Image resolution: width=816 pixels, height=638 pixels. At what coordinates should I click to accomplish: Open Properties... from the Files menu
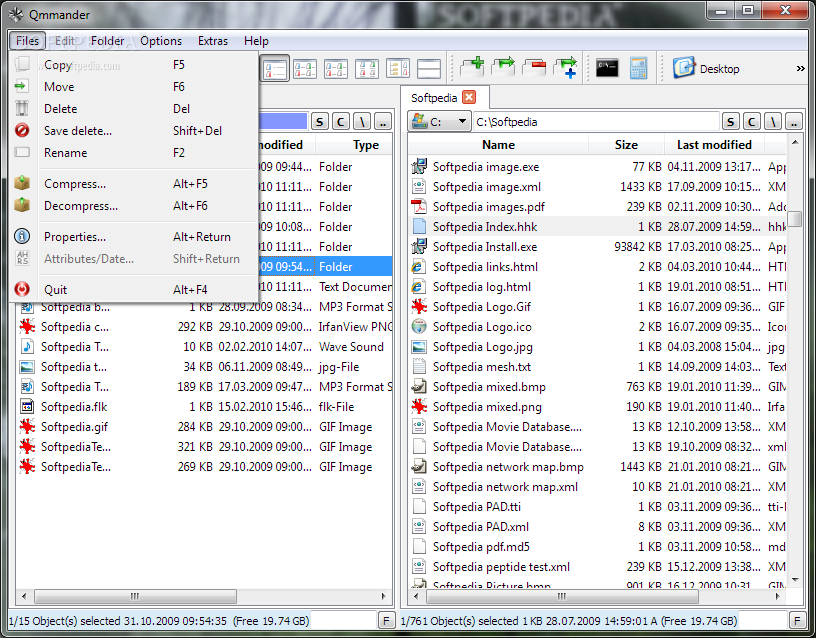[133, 237]
